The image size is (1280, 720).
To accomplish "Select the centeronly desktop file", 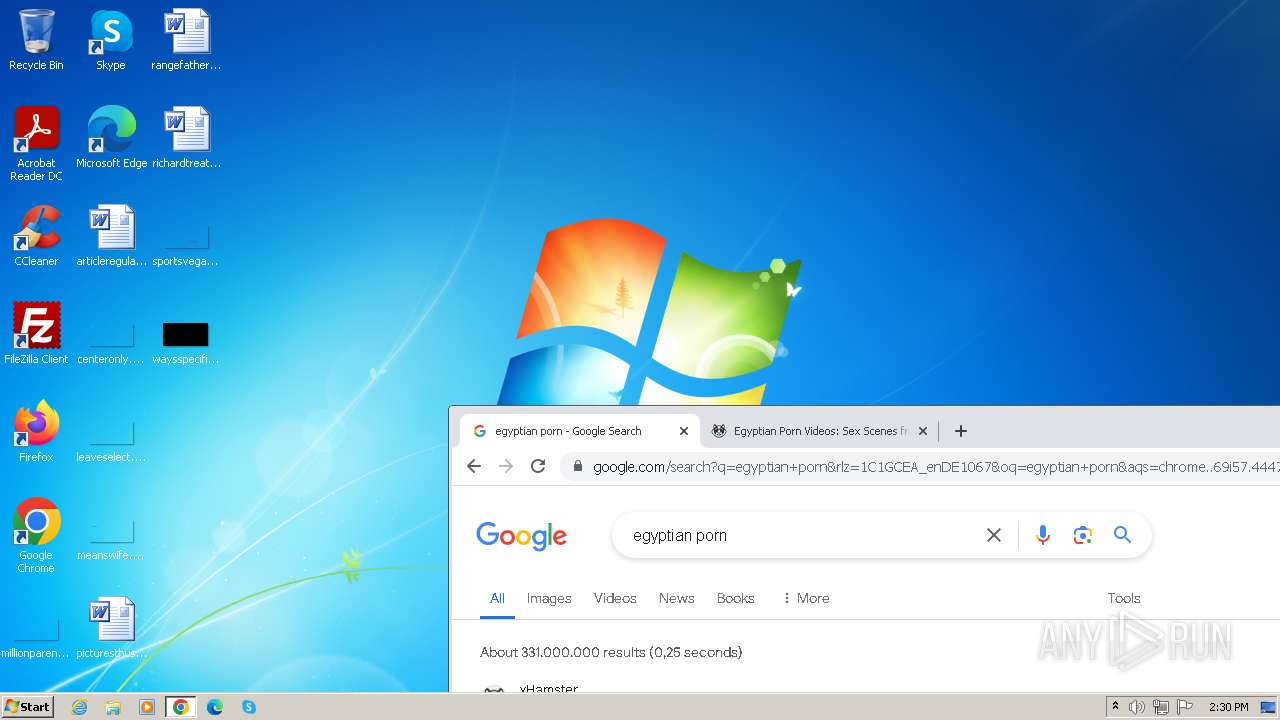I will (x=111, y=342).
